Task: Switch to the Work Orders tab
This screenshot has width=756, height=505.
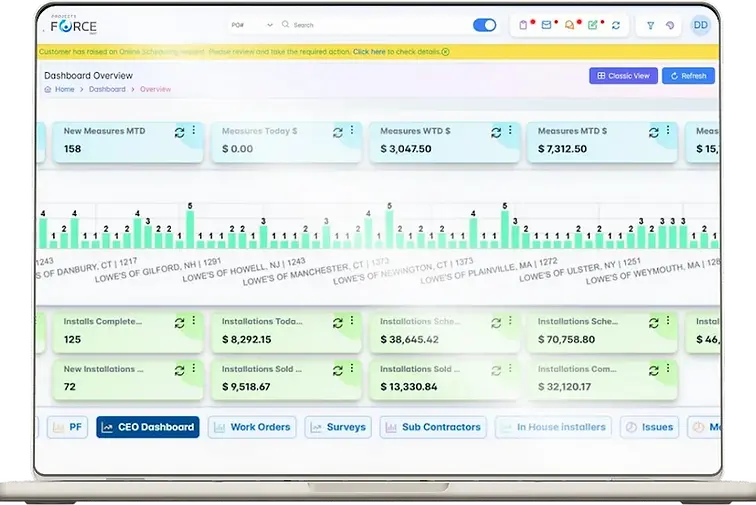Action: point(252,427)
